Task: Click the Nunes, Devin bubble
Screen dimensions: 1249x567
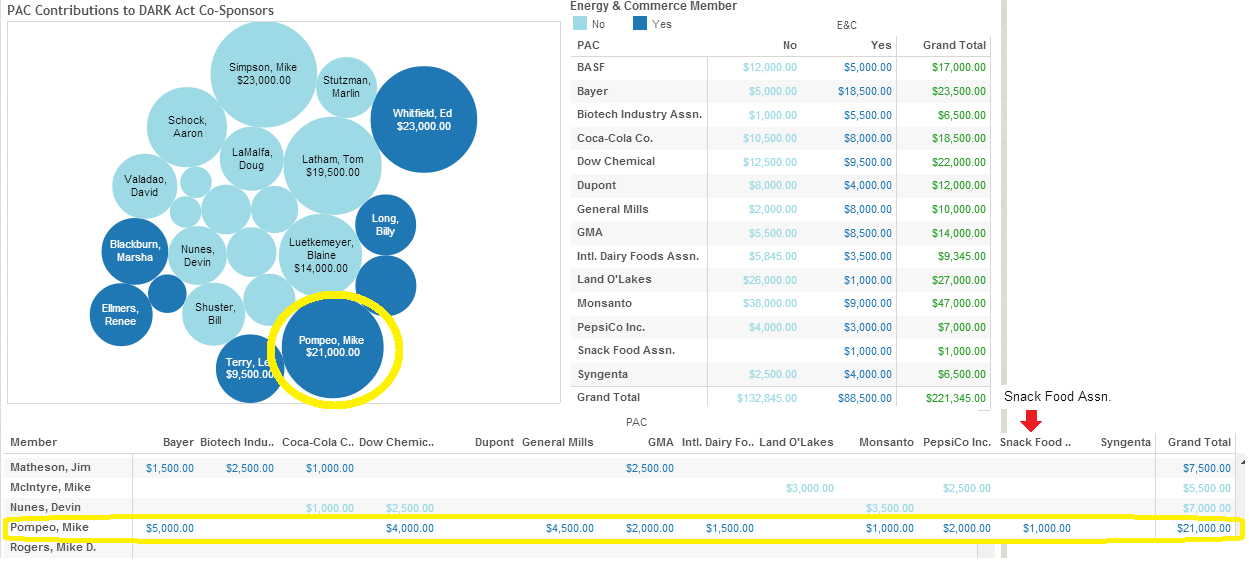Action: [x=198, y=256]
